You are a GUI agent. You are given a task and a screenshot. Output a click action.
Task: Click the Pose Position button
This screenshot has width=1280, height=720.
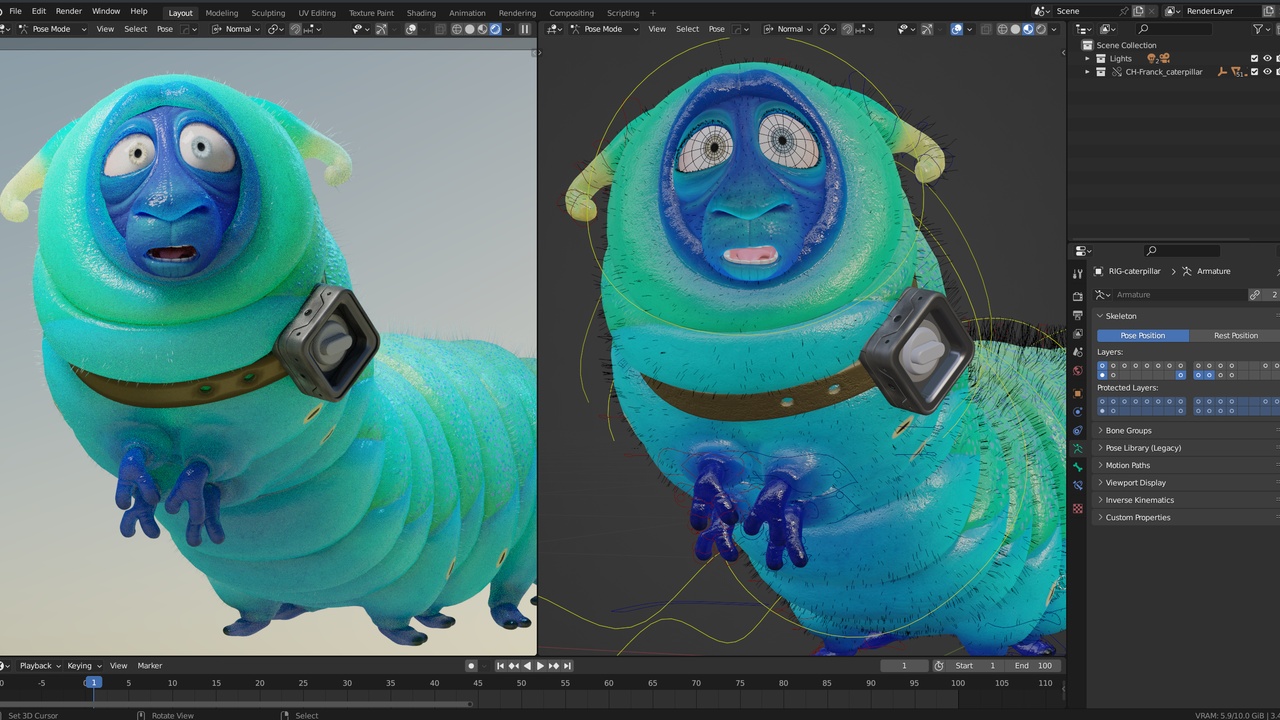1143,335
